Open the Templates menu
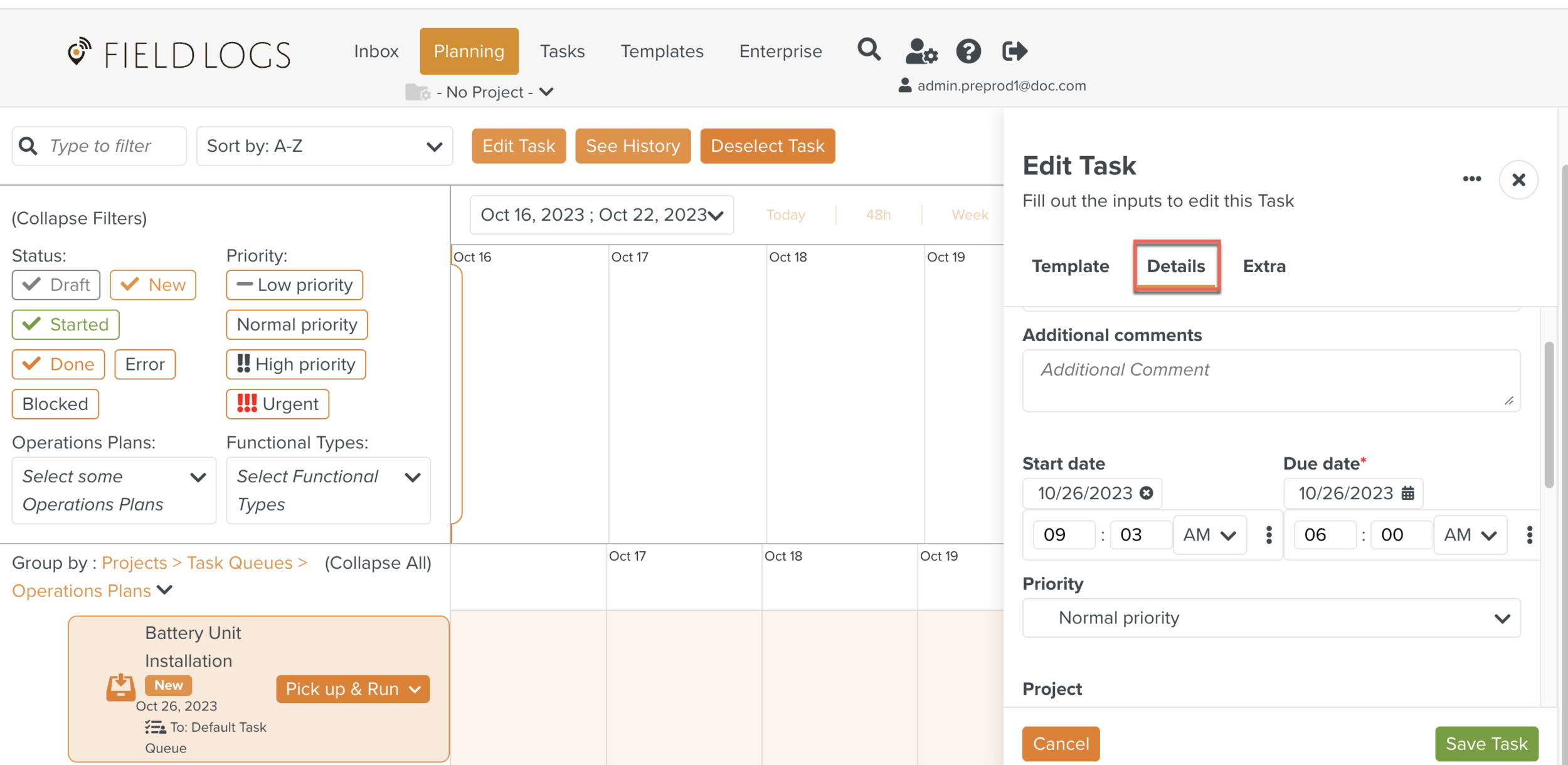The height and width of the screenshot is (765, 1568). click(662, 51)
